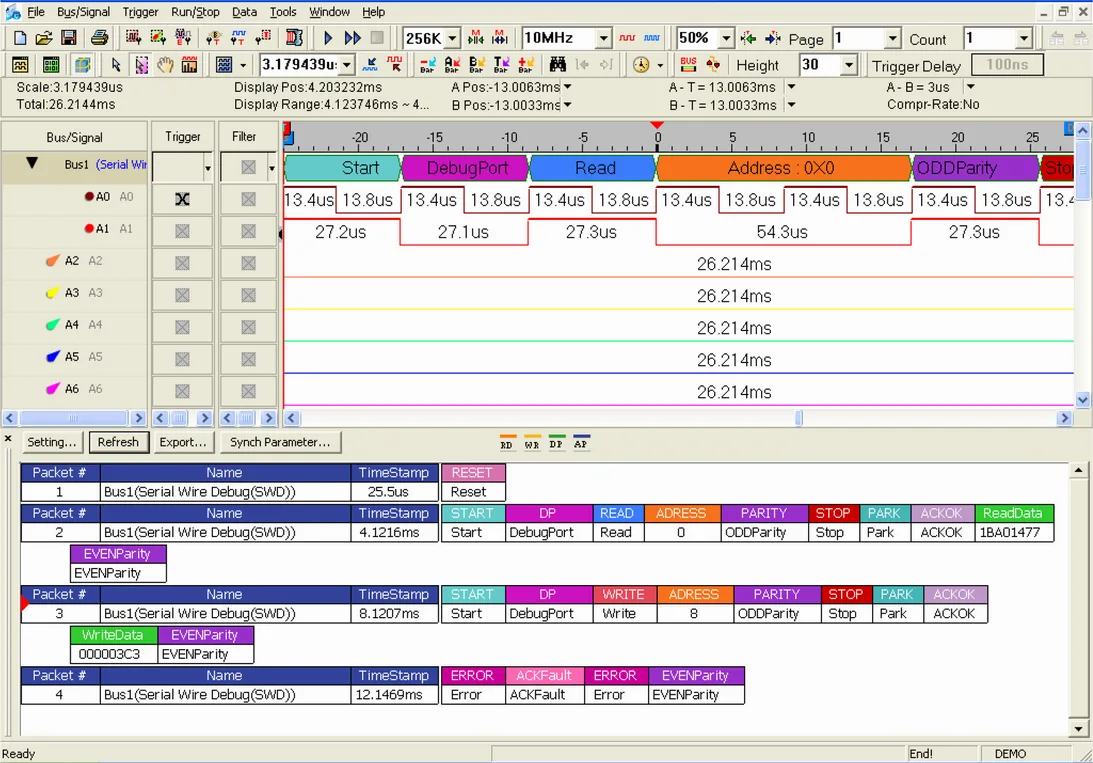Select packet 3 row name cell
The width and height of the screenshot is (1093, 763).
click(225, 613)
